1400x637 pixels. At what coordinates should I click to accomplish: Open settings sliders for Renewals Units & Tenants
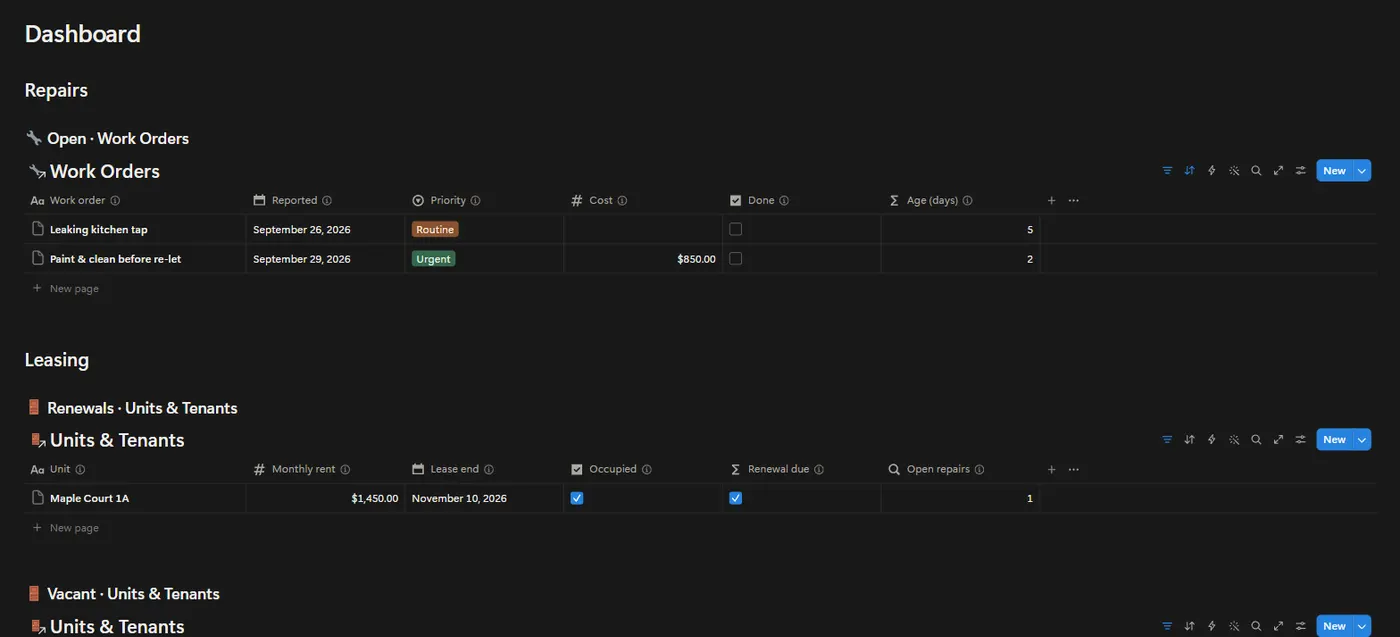coord(1300,440)
